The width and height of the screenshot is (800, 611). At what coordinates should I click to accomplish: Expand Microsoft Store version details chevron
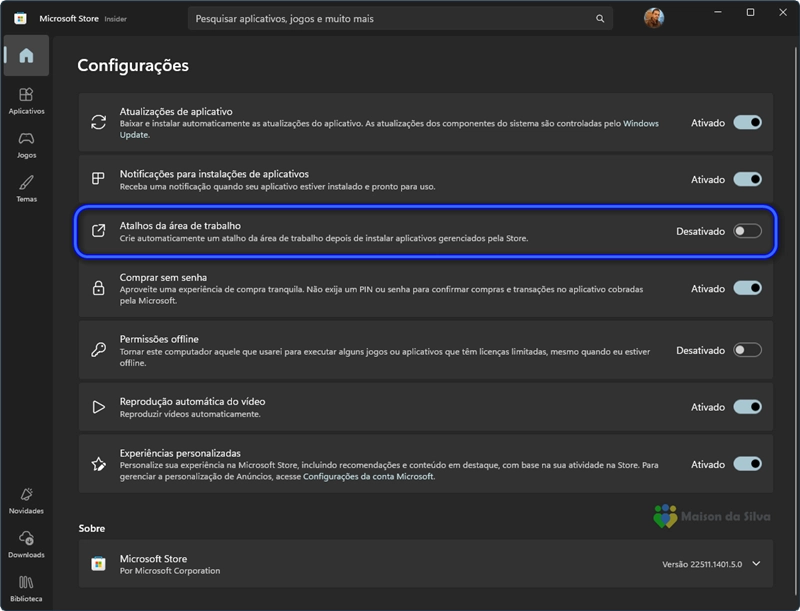pos(756,564)
